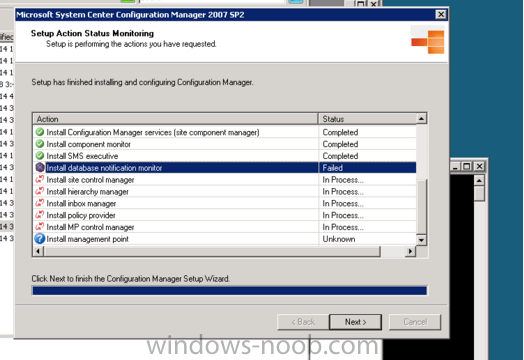Click question mark icon for Install management point
The image size is (524, 360).
(40, 239)
